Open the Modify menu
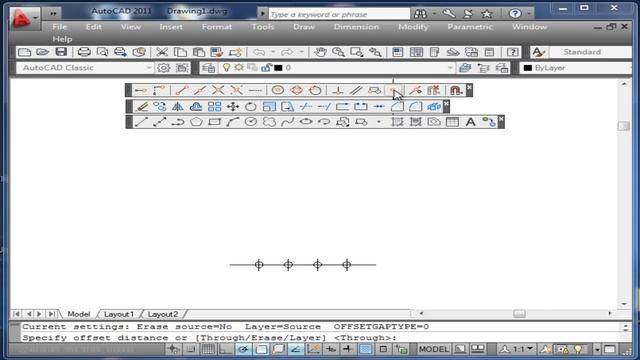Screen dimensions: 640x360 413,27
